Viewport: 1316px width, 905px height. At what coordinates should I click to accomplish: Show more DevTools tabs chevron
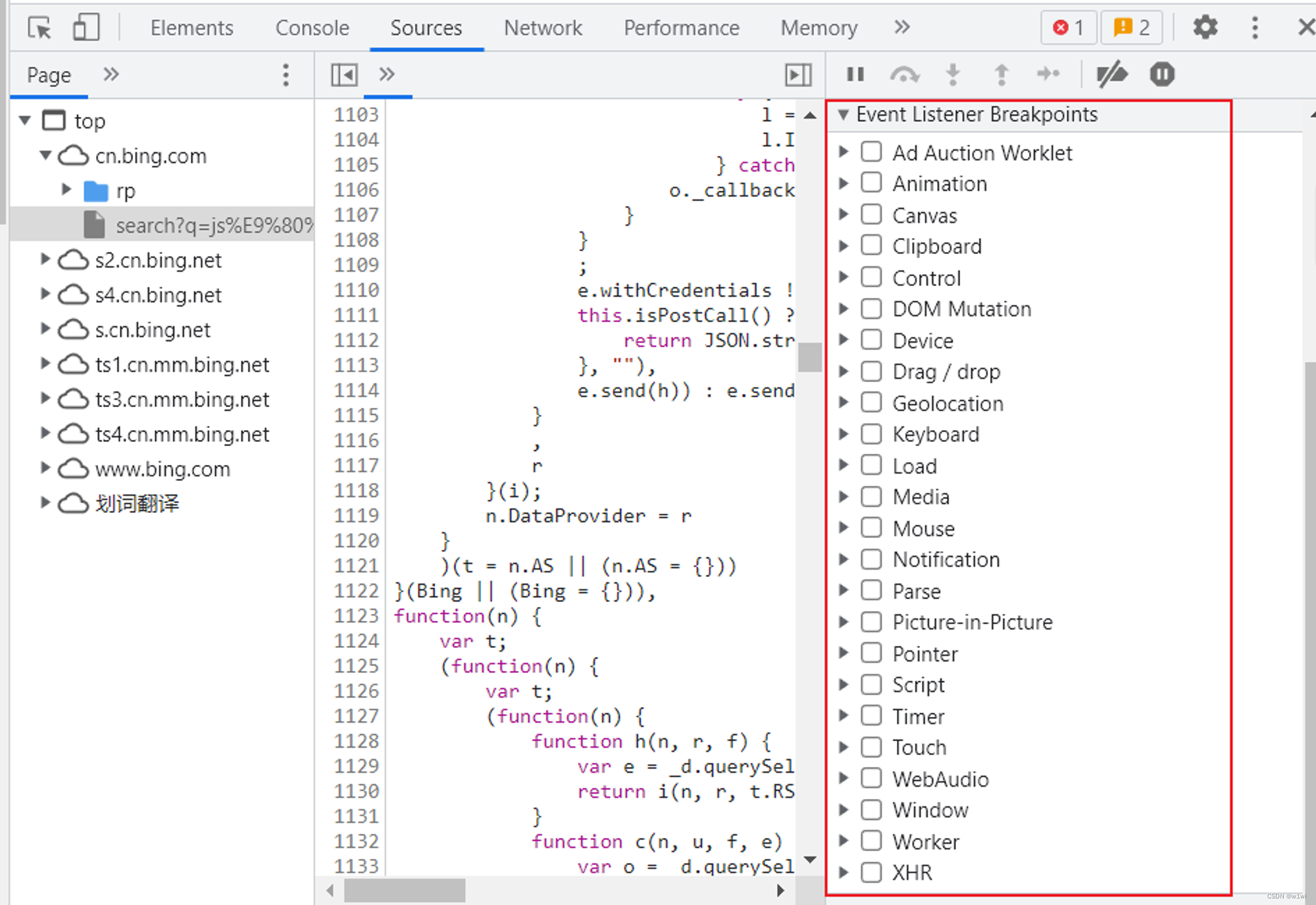pos(902,27)
